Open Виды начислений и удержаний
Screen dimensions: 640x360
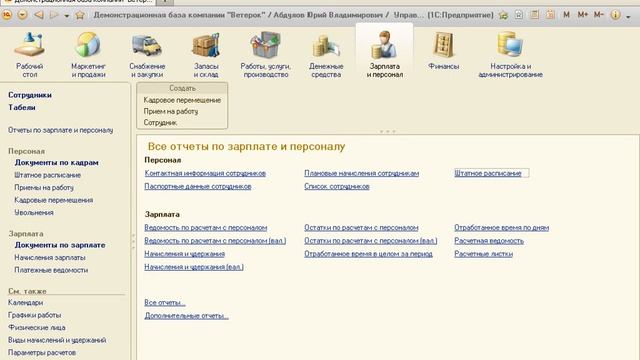pyautogui.click(x=57, y=340)
